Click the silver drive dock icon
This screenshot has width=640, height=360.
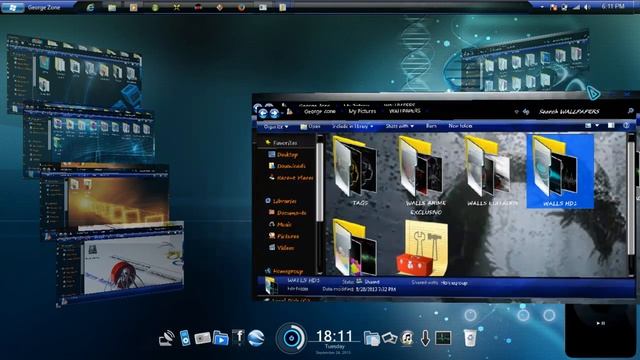pyautogui.click(x=202, y=338)
